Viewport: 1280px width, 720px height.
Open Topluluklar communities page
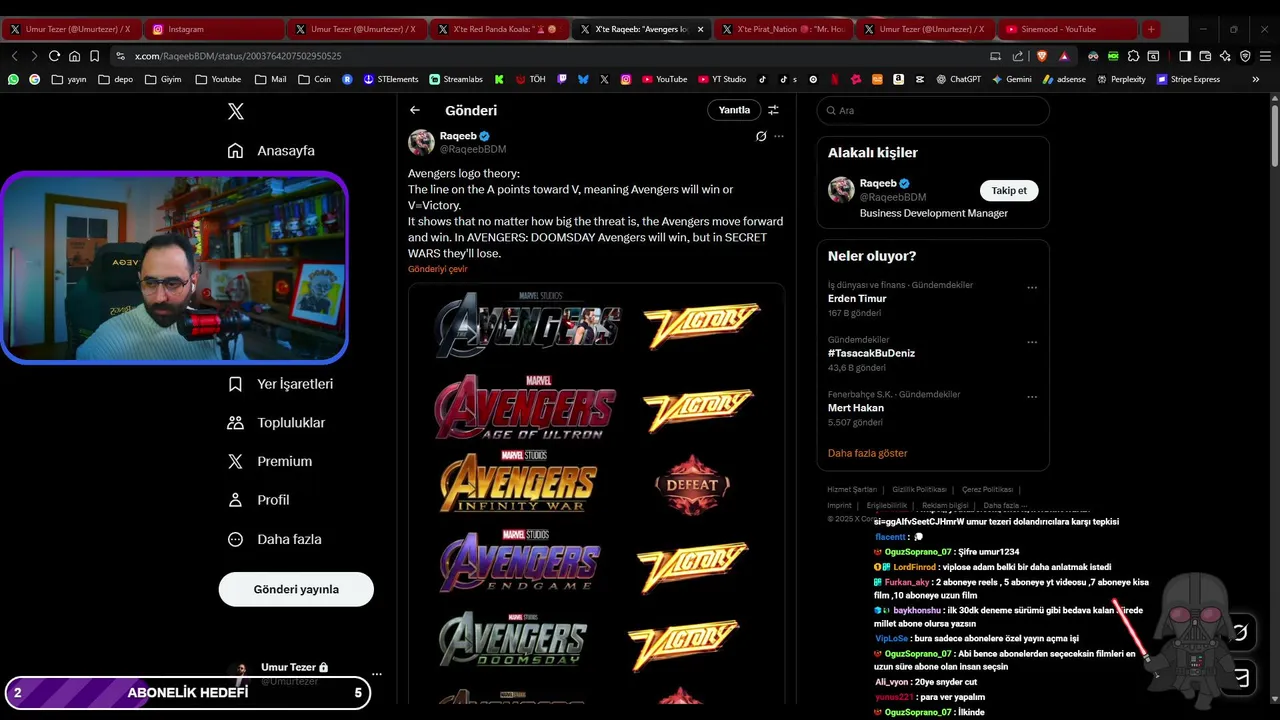click(x=276, y=423)
